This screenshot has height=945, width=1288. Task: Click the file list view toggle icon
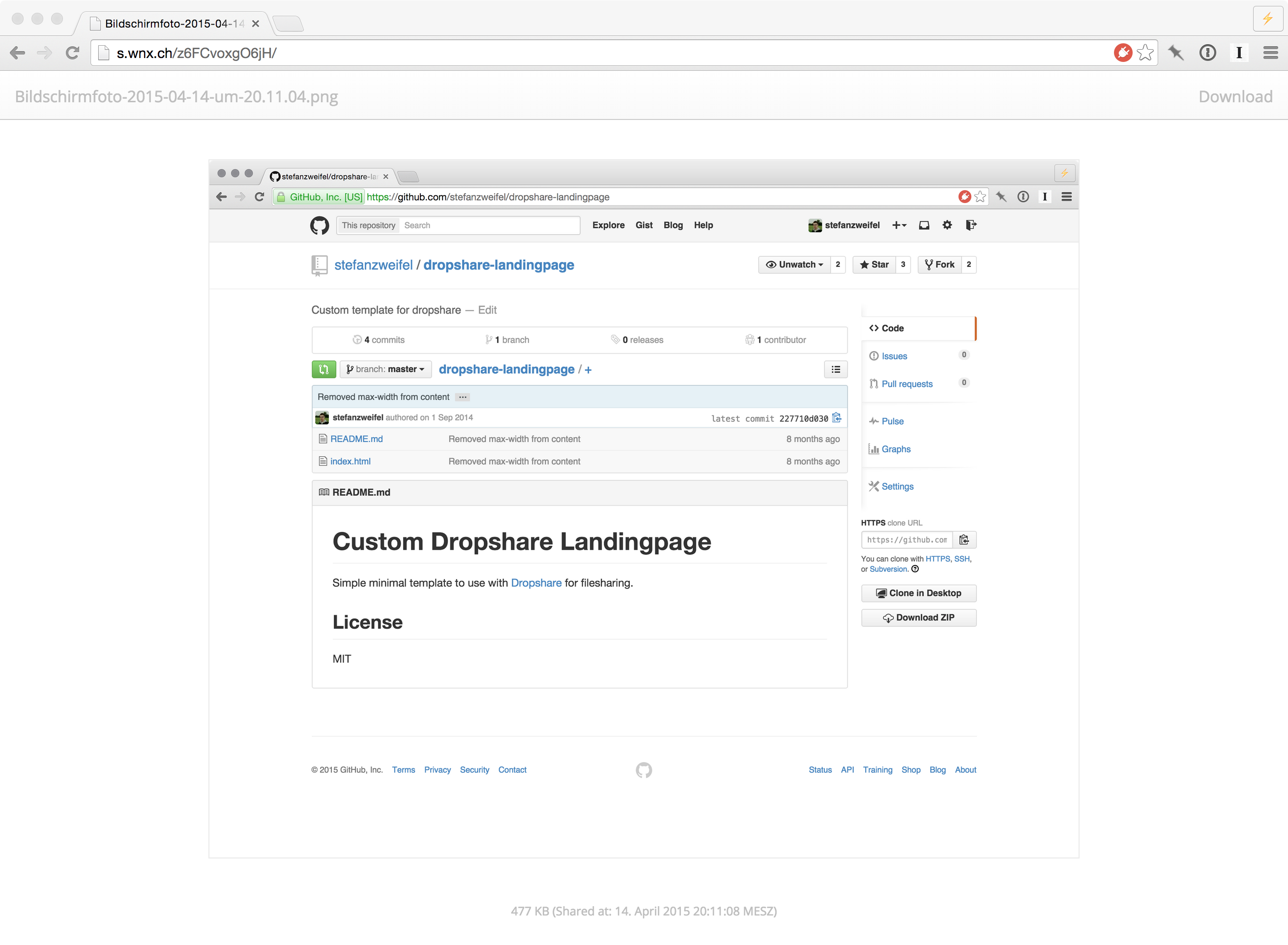click(836, 370)
